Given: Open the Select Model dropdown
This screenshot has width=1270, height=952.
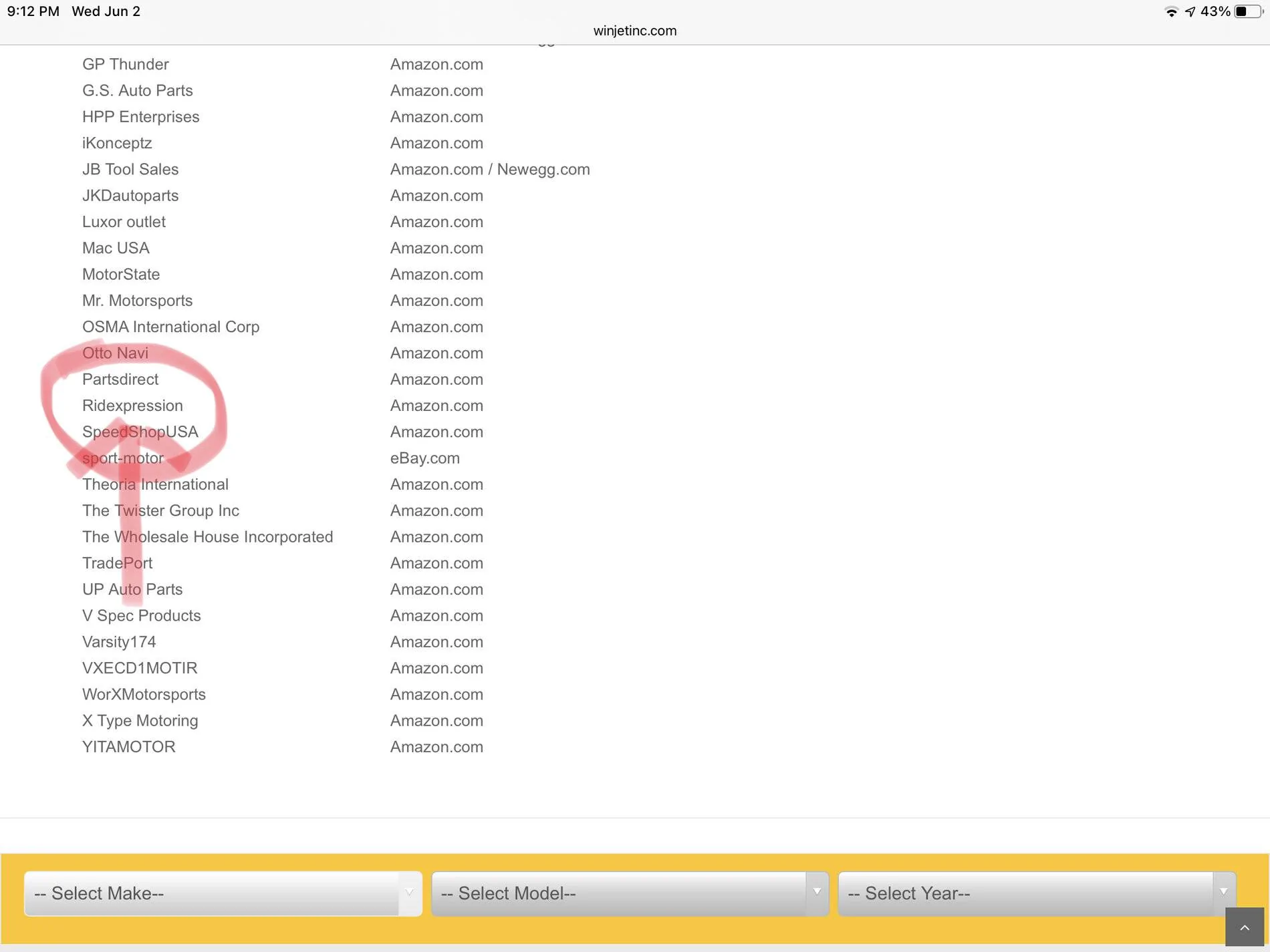Looking at the screenshot, I should point(630,893).
